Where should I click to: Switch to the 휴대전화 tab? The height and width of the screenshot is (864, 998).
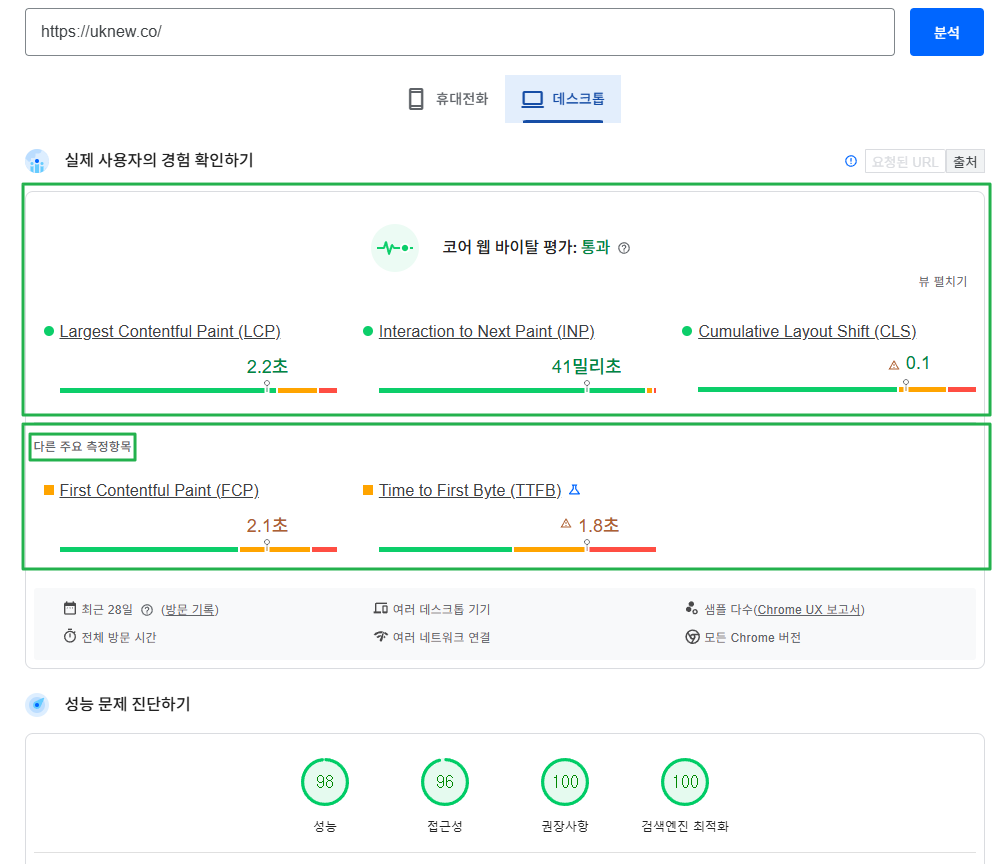pos(448,99)
